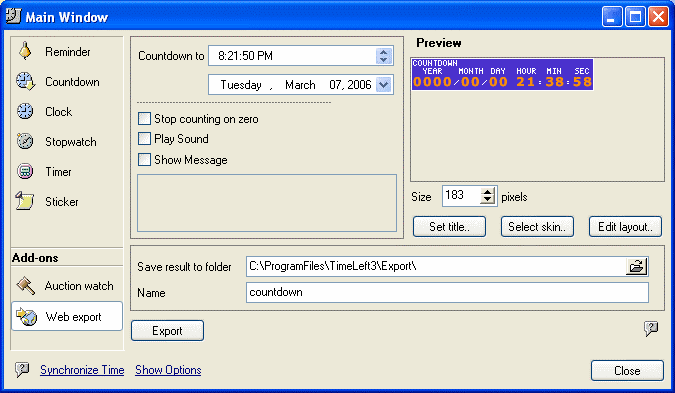This screenshot has width=675, height=393.
Task: Click the Edit layout.. button
Action: tap(625, 226)
